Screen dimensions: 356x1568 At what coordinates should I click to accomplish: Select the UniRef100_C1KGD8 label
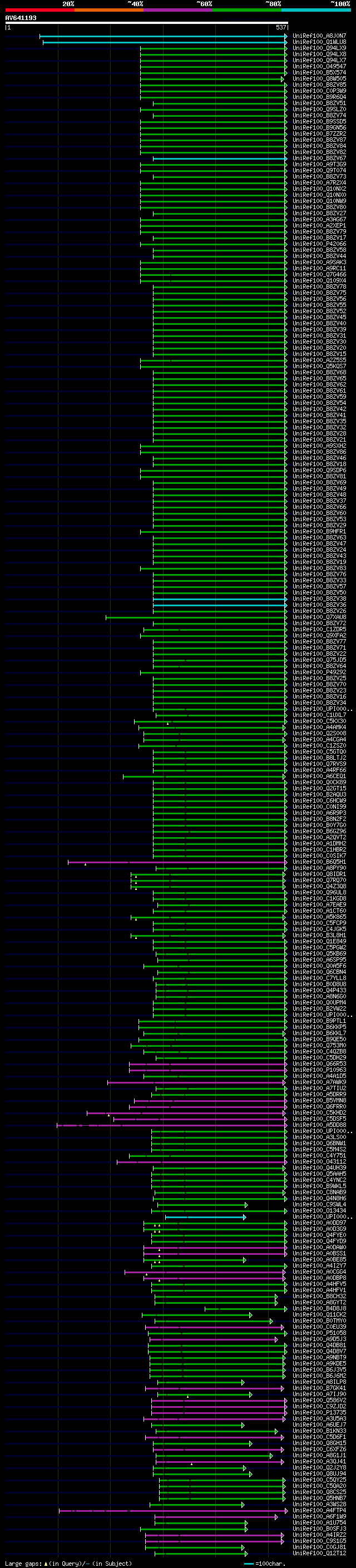[319, 898]
